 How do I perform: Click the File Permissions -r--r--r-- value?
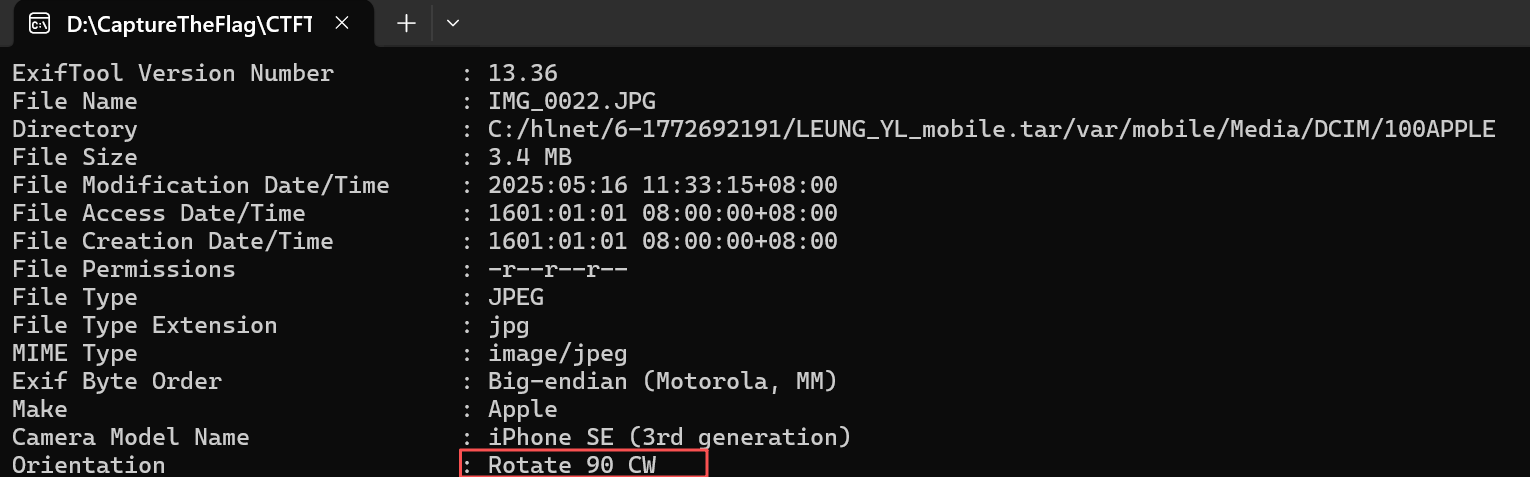558,269
